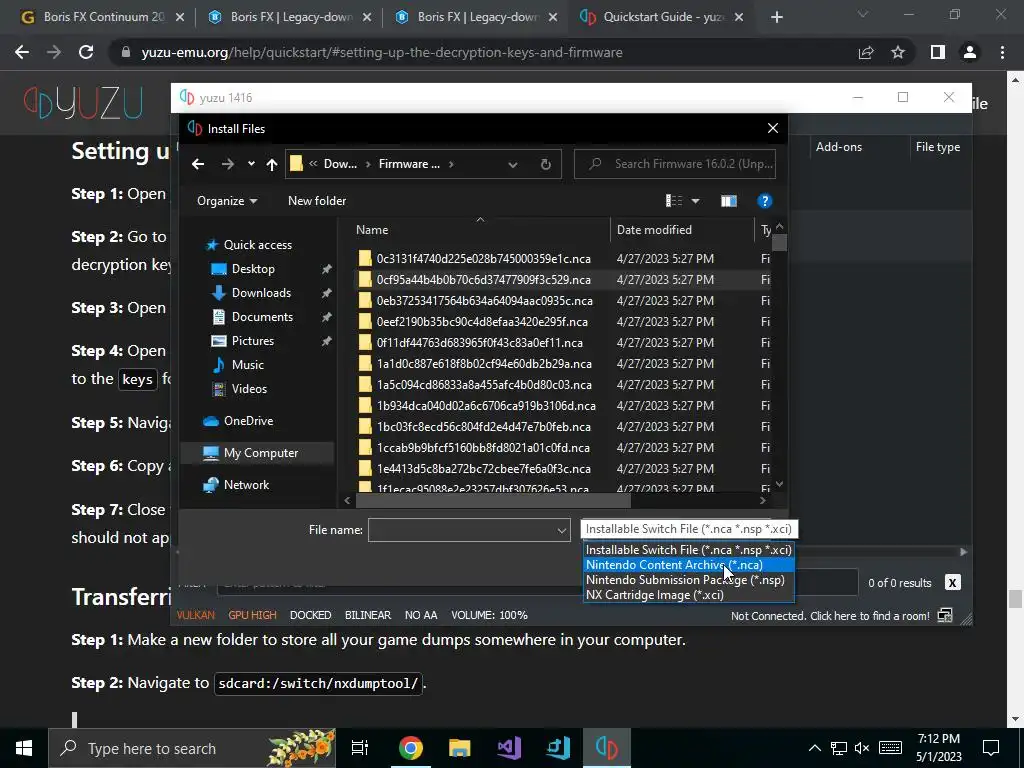The width and height of the screenshot is (1024, 768).
Task: Click the File name input box
Action: (x=462, y=530)
